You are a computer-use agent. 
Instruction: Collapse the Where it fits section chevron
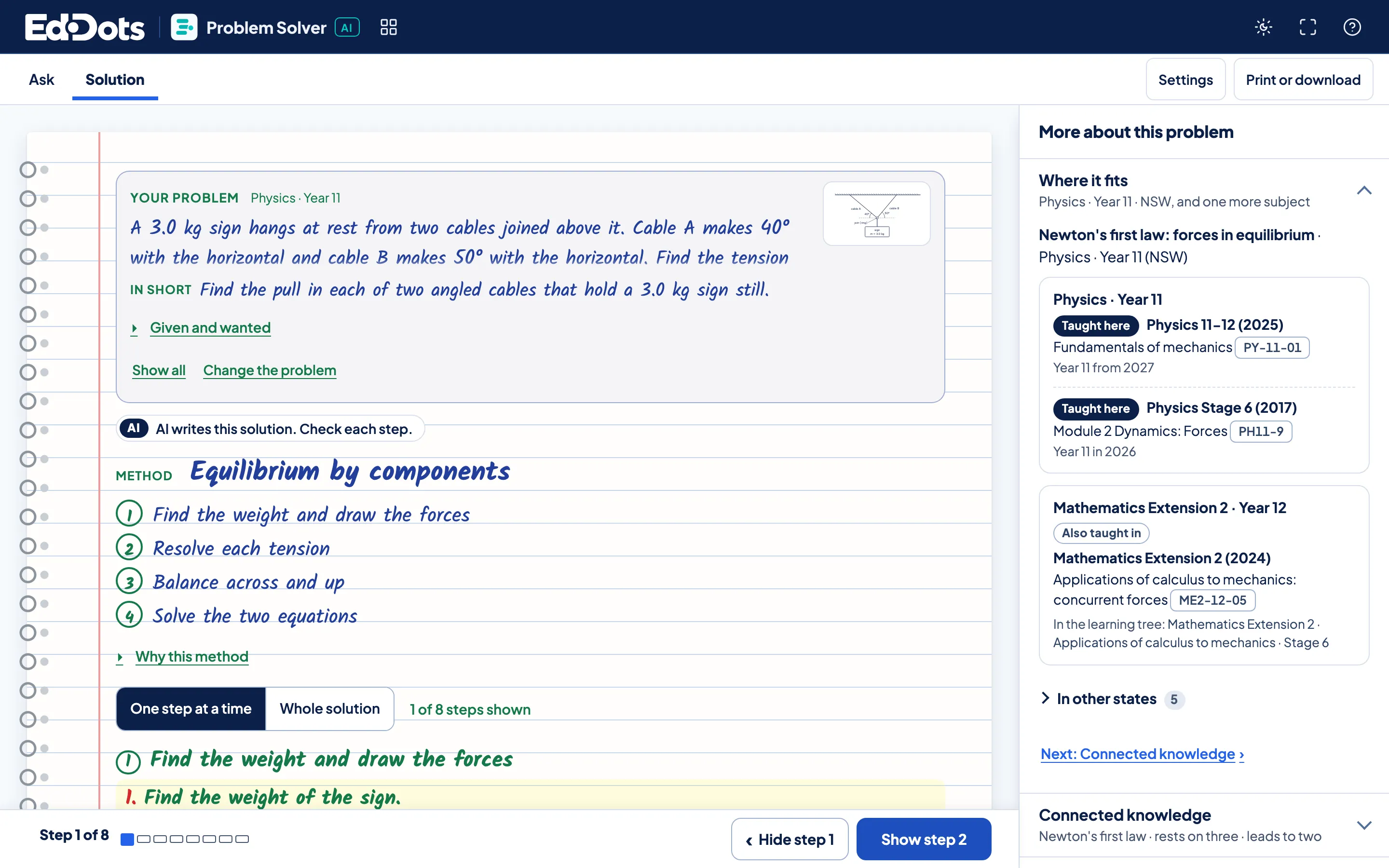1364,190
